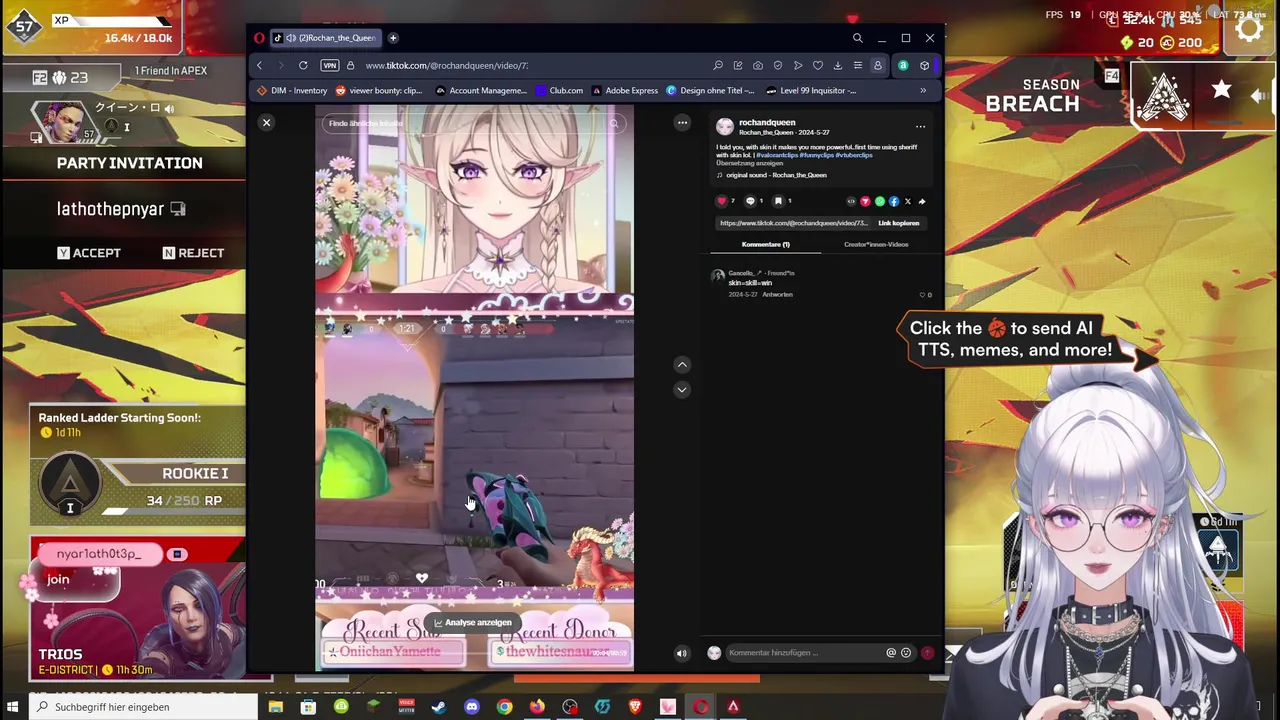
Task: Open Firefox from the taskbar
Action: click(x=537, y=707)
